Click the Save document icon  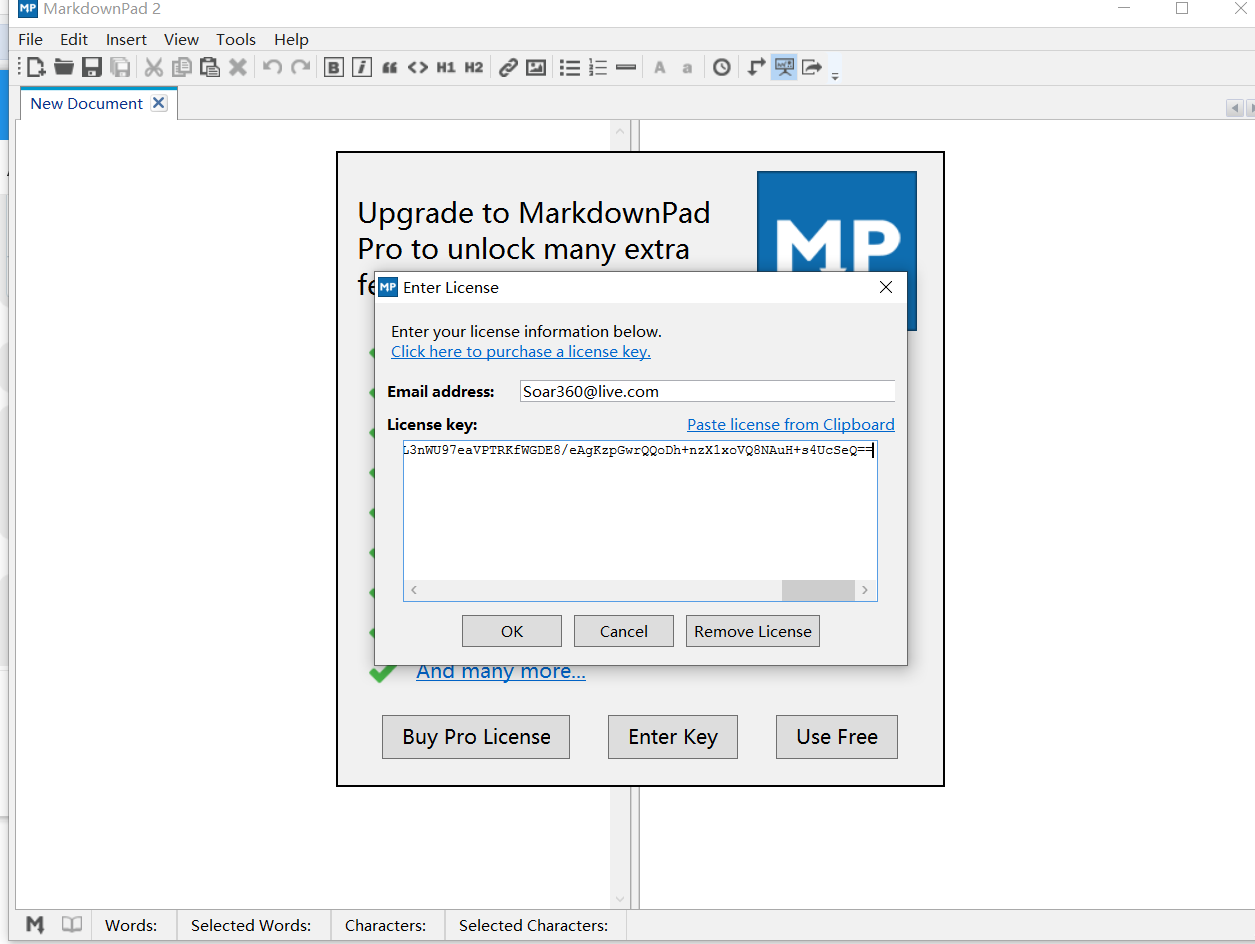pyautogui.click(x=92, y=67)
